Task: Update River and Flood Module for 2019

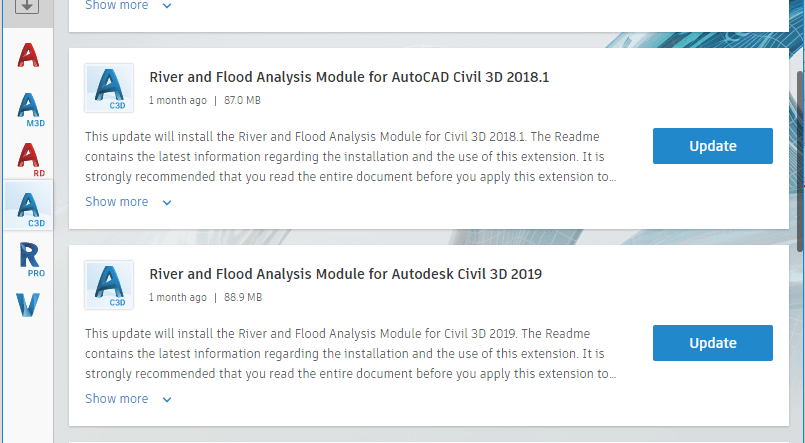Action: (x=712, y=343)
